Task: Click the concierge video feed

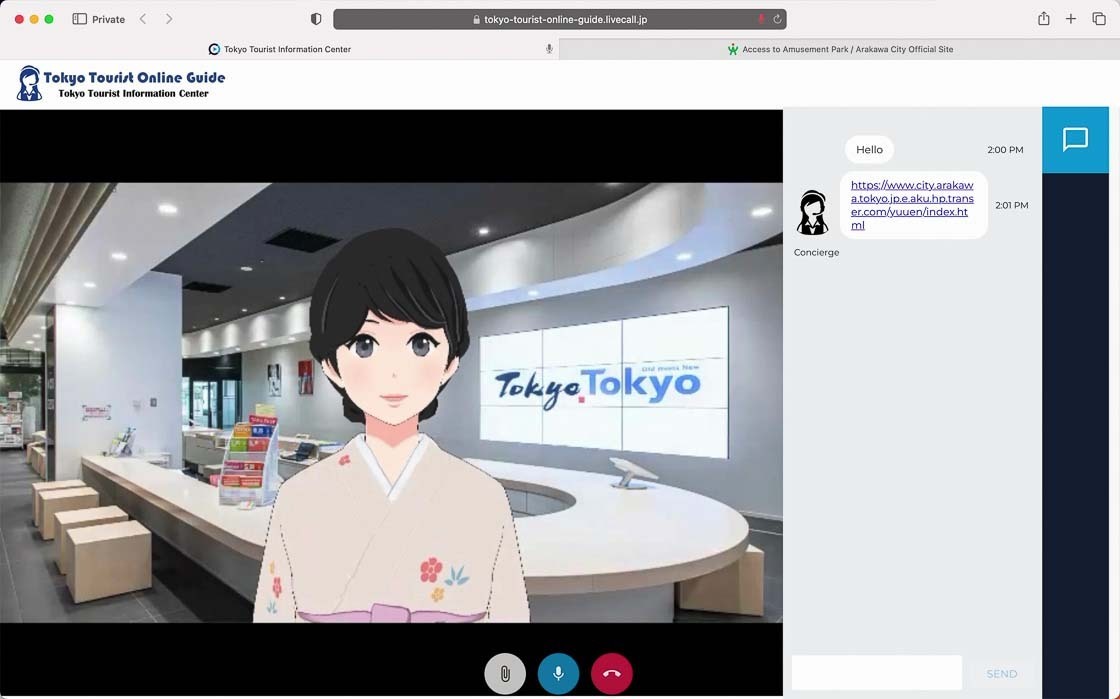Action: [x=391, y=403]
